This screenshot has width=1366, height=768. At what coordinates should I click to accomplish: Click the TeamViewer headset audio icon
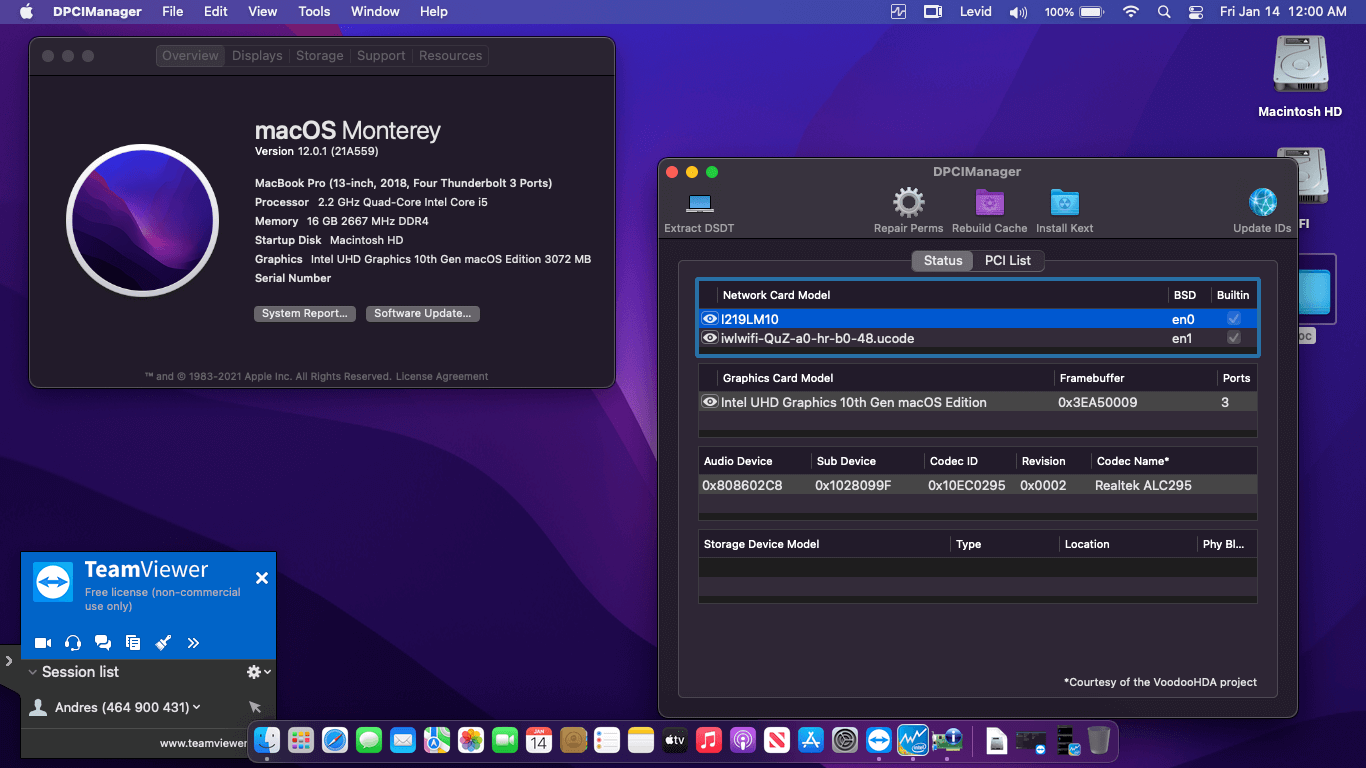[x=73, y=643]
